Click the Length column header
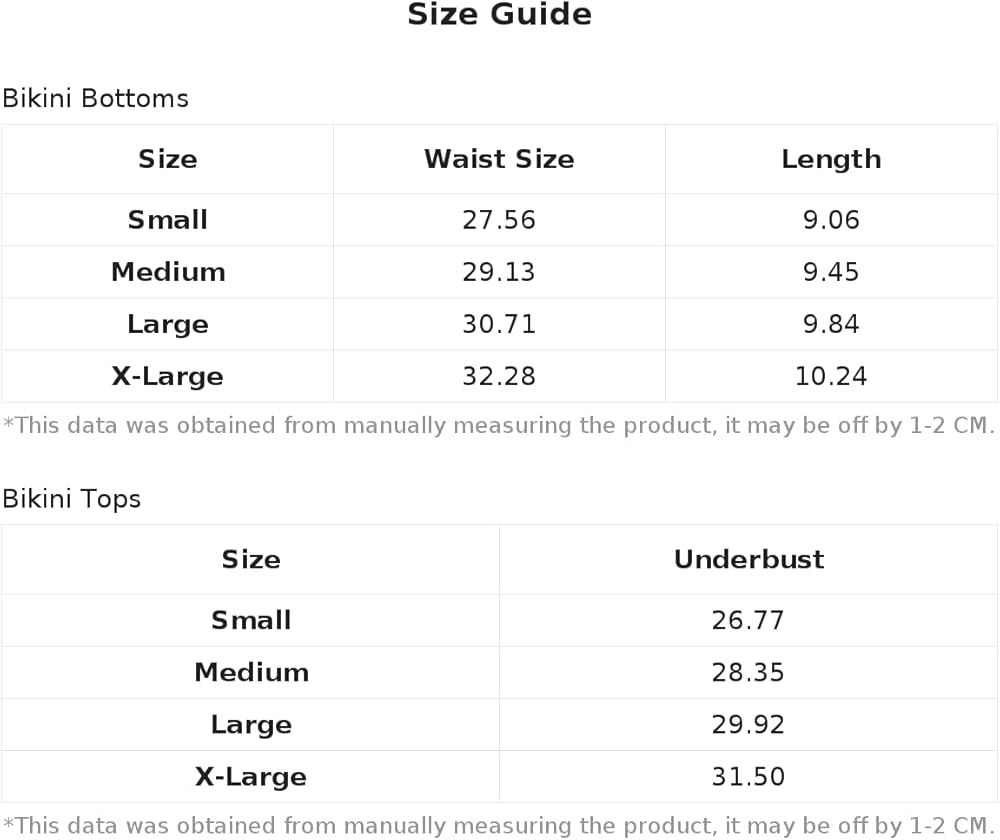This screenshot has width=1000, height=840. click(x=831, y=159)
